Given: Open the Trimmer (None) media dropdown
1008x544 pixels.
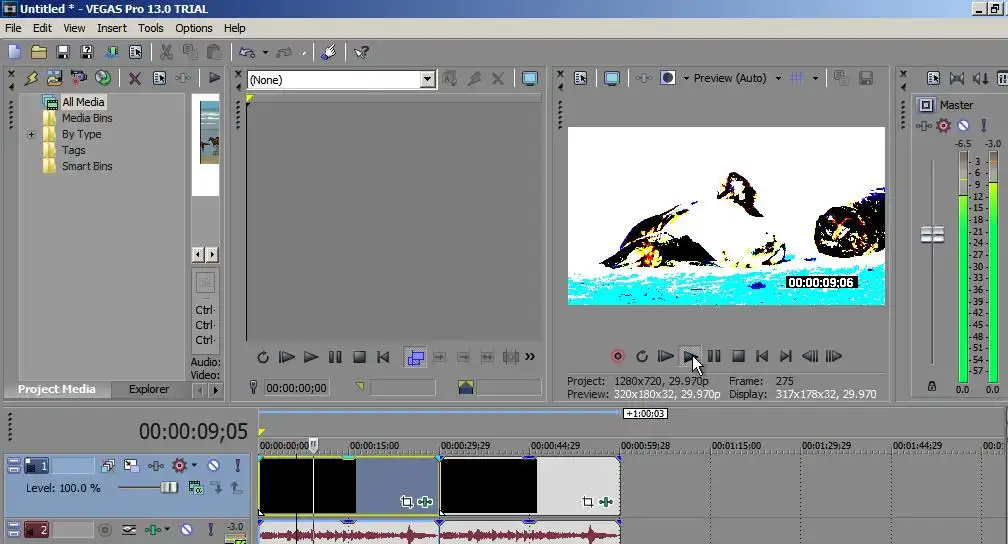Looking at the screenshot, I should (428, 80).
